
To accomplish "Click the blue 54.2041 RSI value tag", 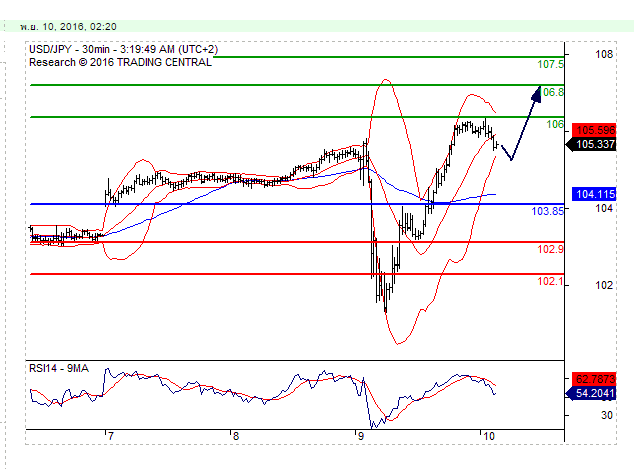I will point(592,393).
